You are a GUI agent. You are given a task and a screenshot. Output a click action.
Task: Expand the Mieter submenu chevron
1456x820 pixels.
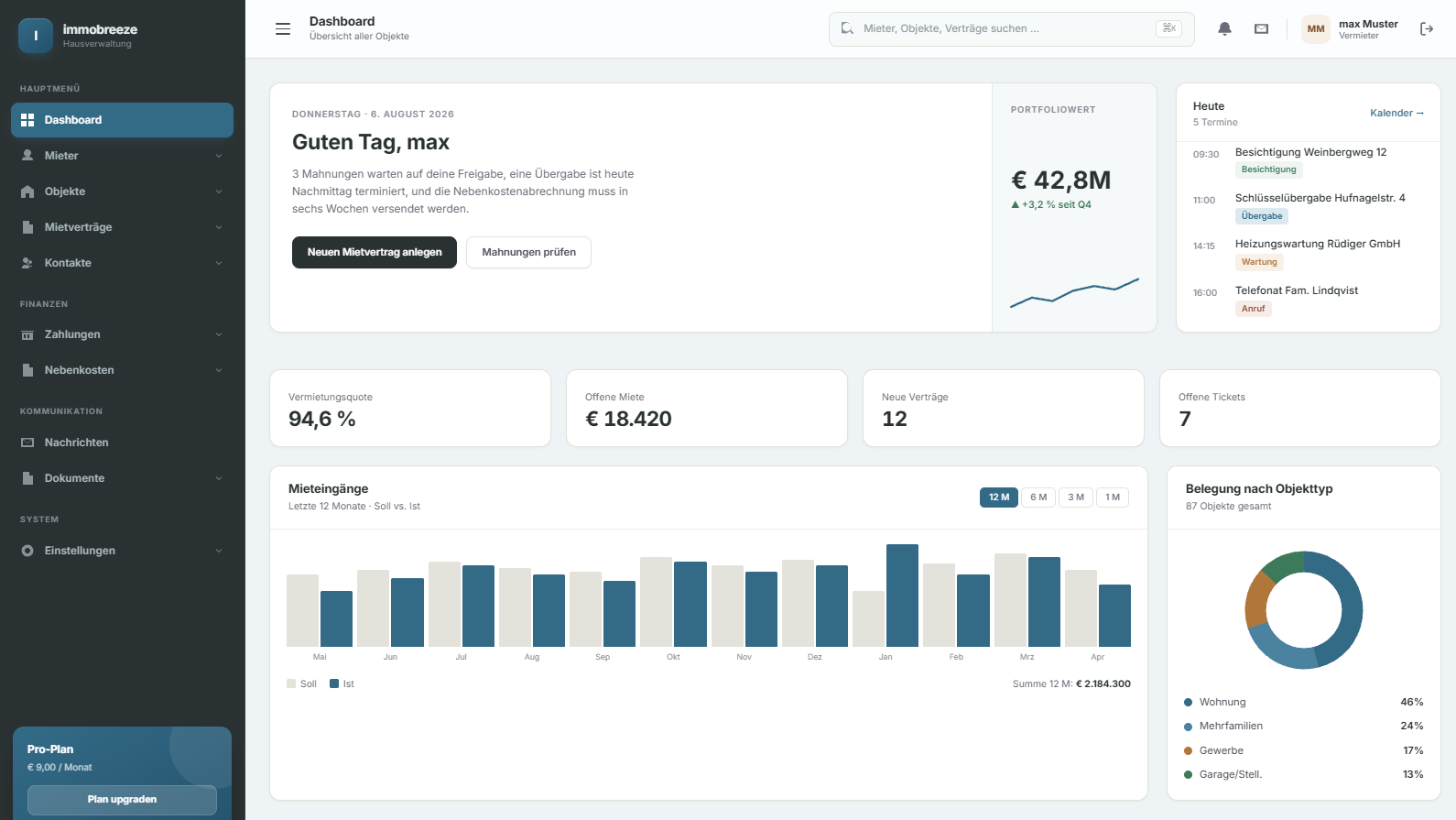pyautogui.click(x=219, y=156)
